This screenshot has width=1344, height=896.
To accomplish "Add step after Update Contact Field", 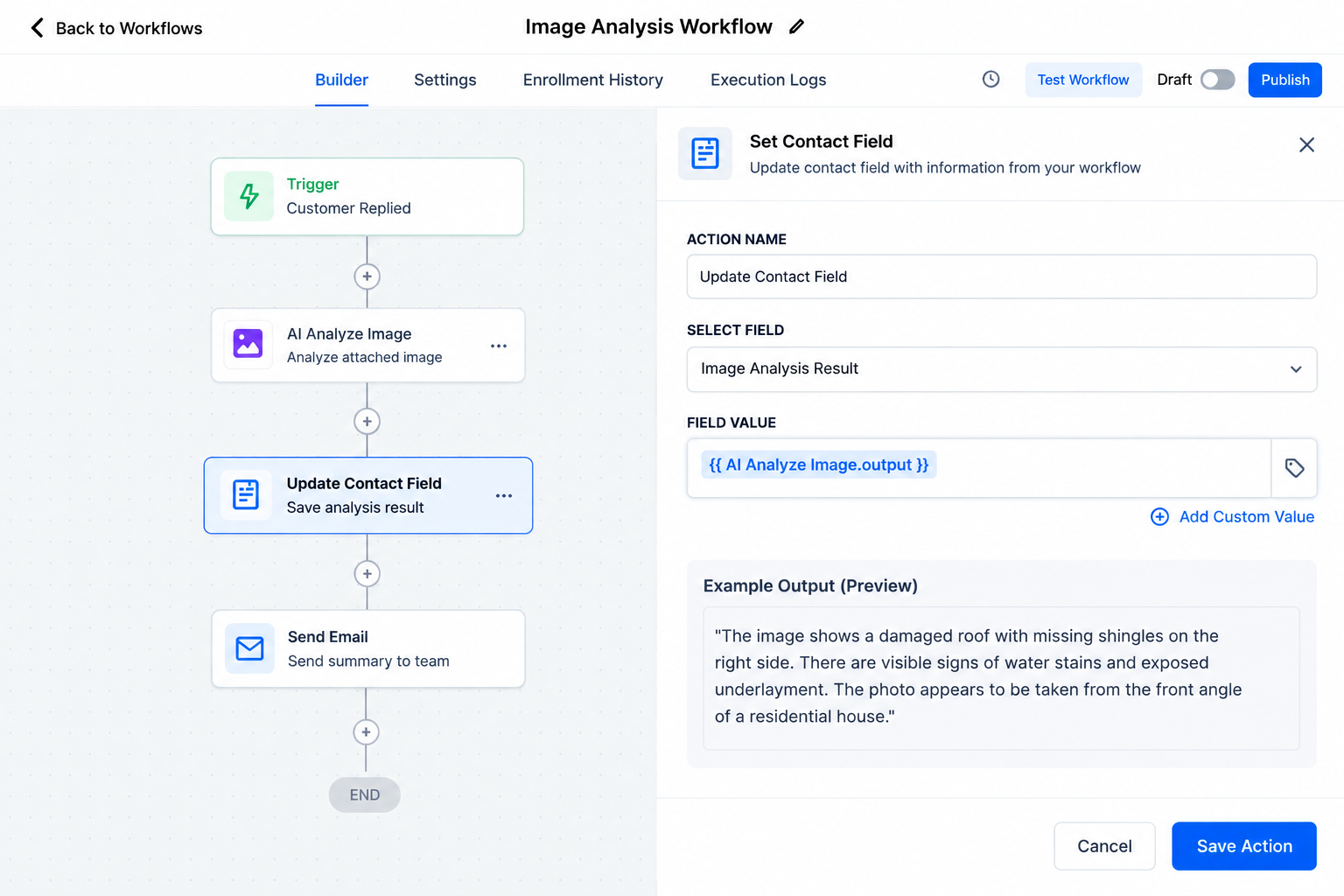I will (367, 574).
